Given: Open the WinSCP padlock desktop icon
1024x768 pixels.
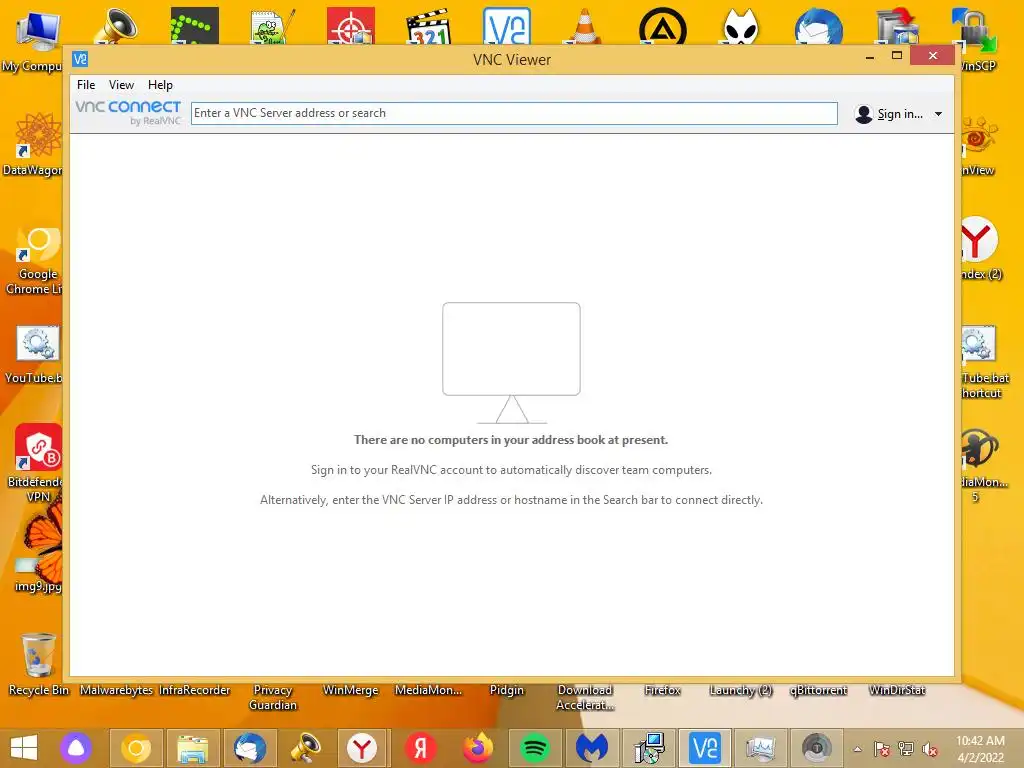Looking at the screenshot, I should click(975, 31).
